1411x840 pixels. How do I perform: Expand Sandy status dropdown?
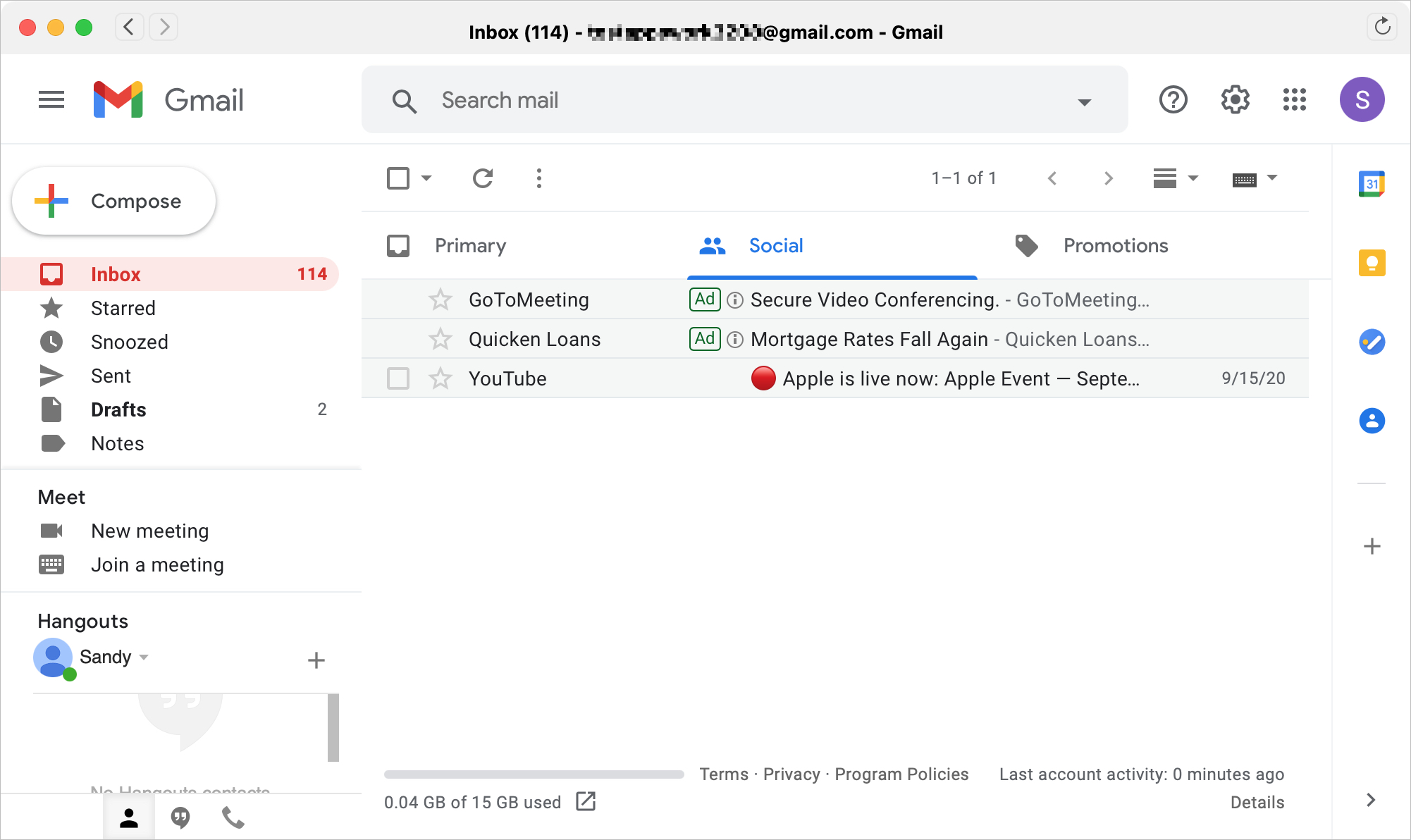pos(144,657)
